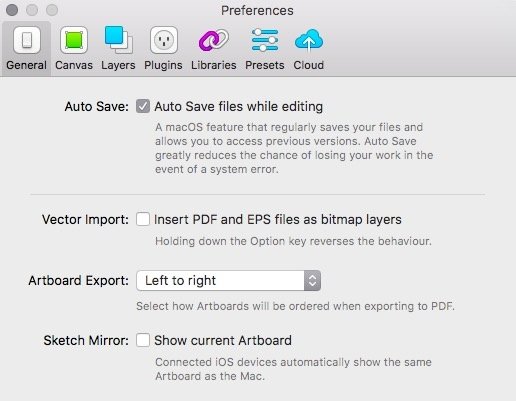Click the Auto Save files while editing label
Screen dimensions: 516x401
tap(238, 107)
